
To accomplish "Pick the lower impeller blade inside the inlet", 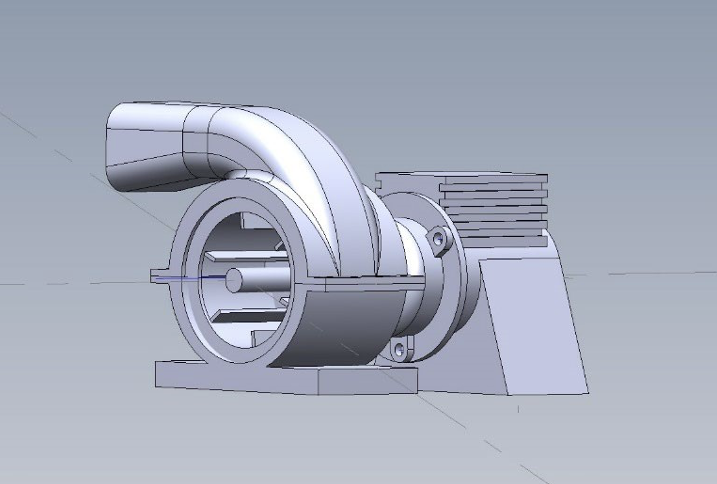I will tap(247, 316).
